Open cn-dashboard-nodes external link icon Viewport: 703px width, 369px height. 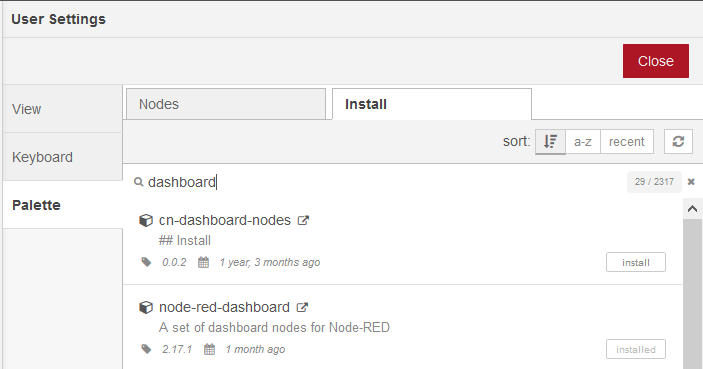304,220
